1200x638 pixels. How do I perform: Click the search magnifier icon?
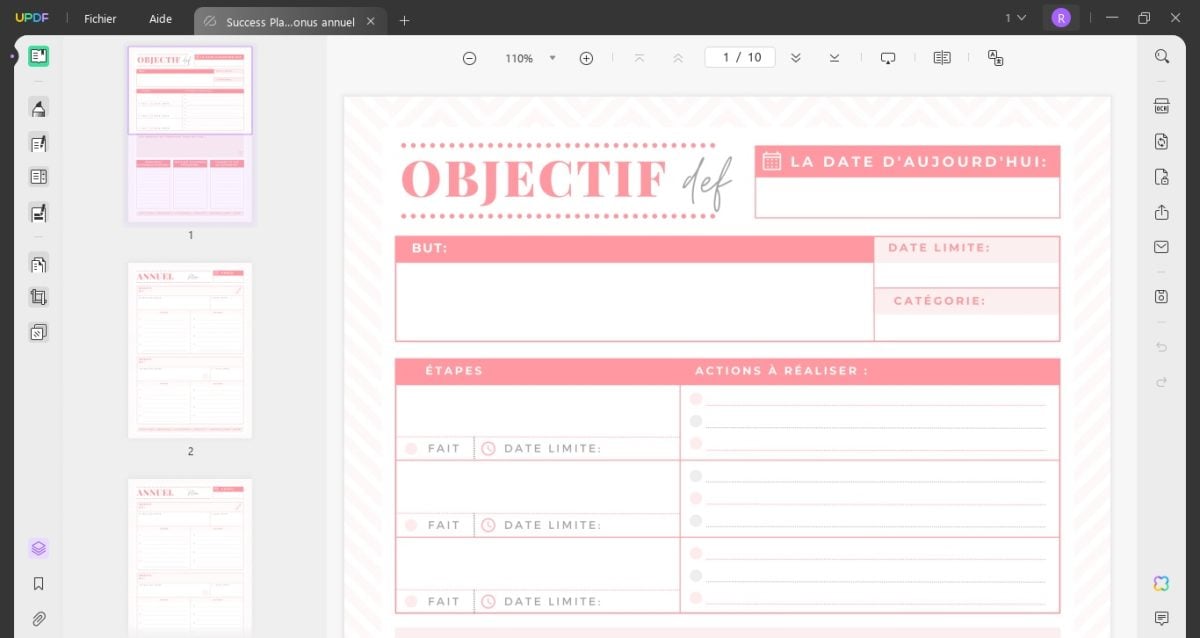pos(1161,57)
